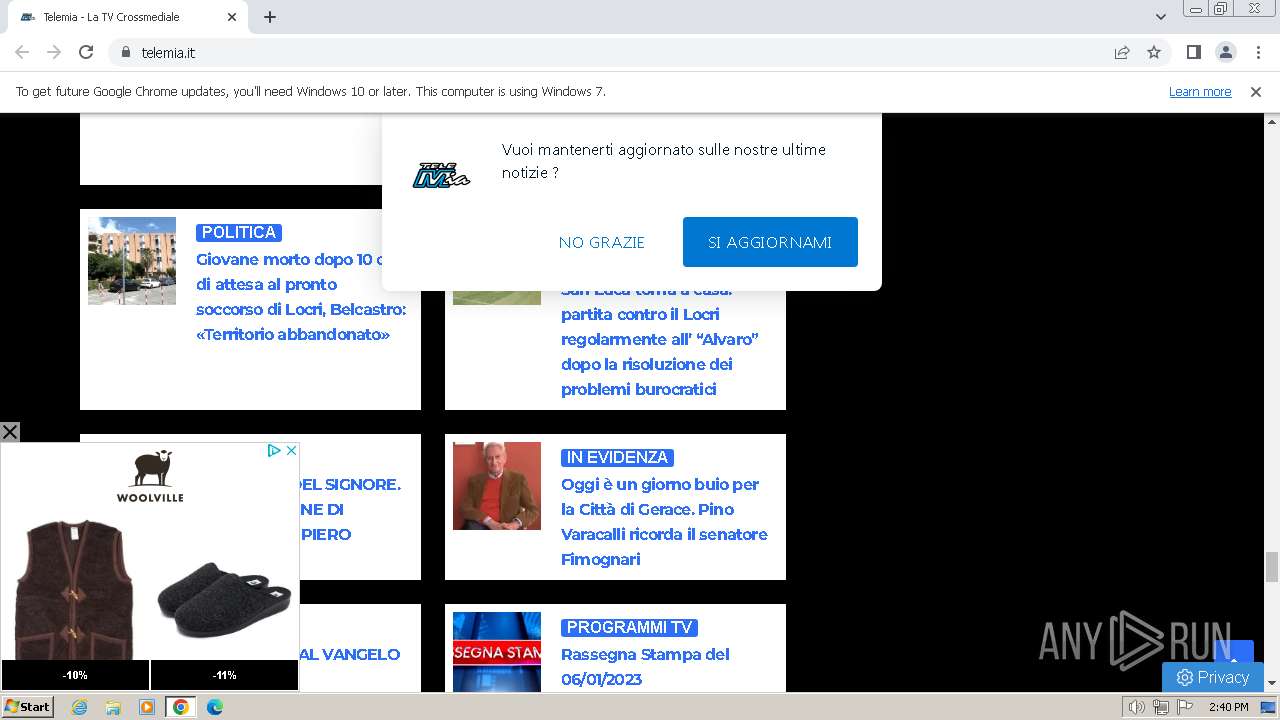Open Giovane morto dopo 10 ore article
The width and height of the screenshot is (1280, 720).
coord(300,297)
